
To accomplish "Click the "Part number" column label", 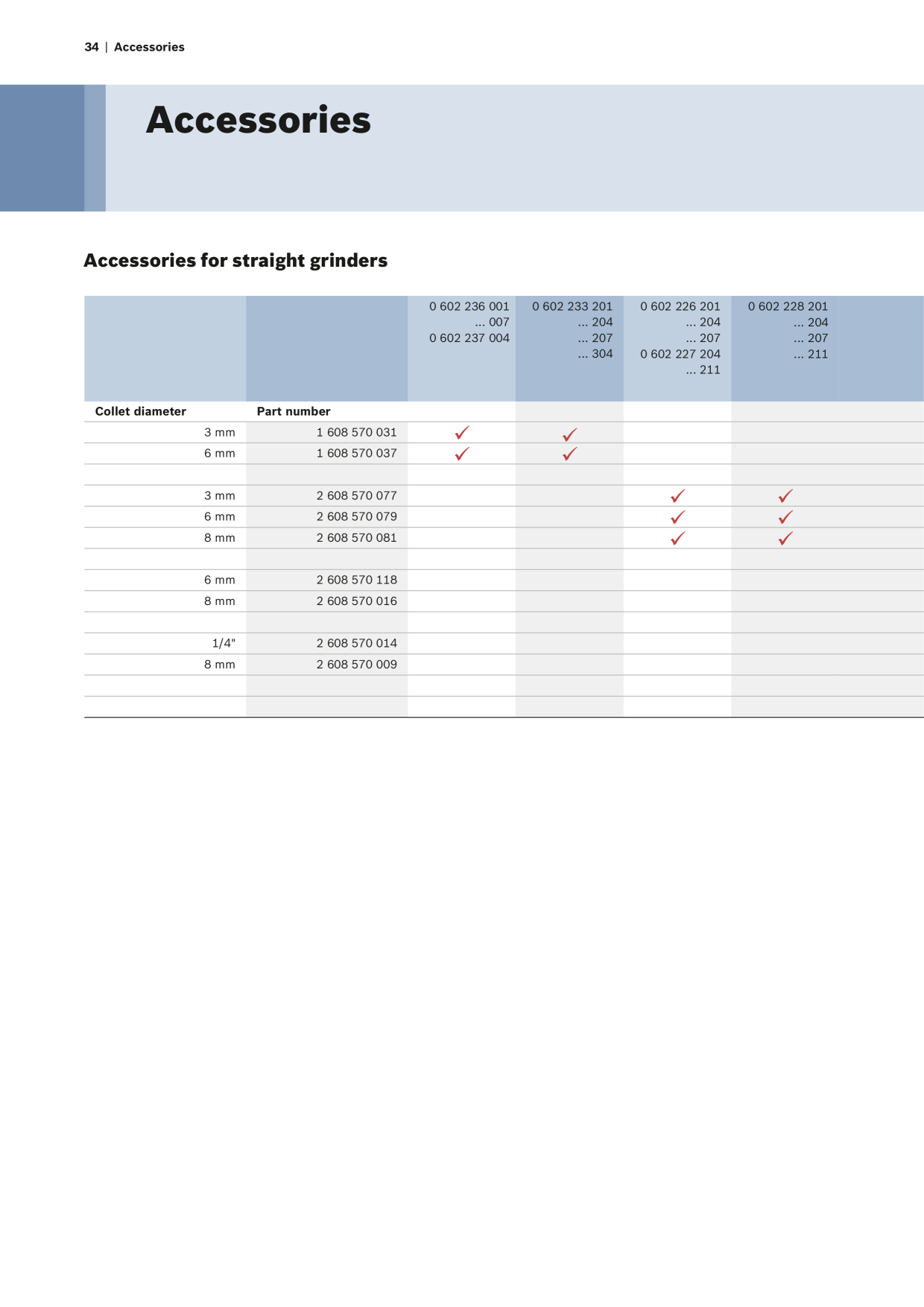I will tap(294, 411).
